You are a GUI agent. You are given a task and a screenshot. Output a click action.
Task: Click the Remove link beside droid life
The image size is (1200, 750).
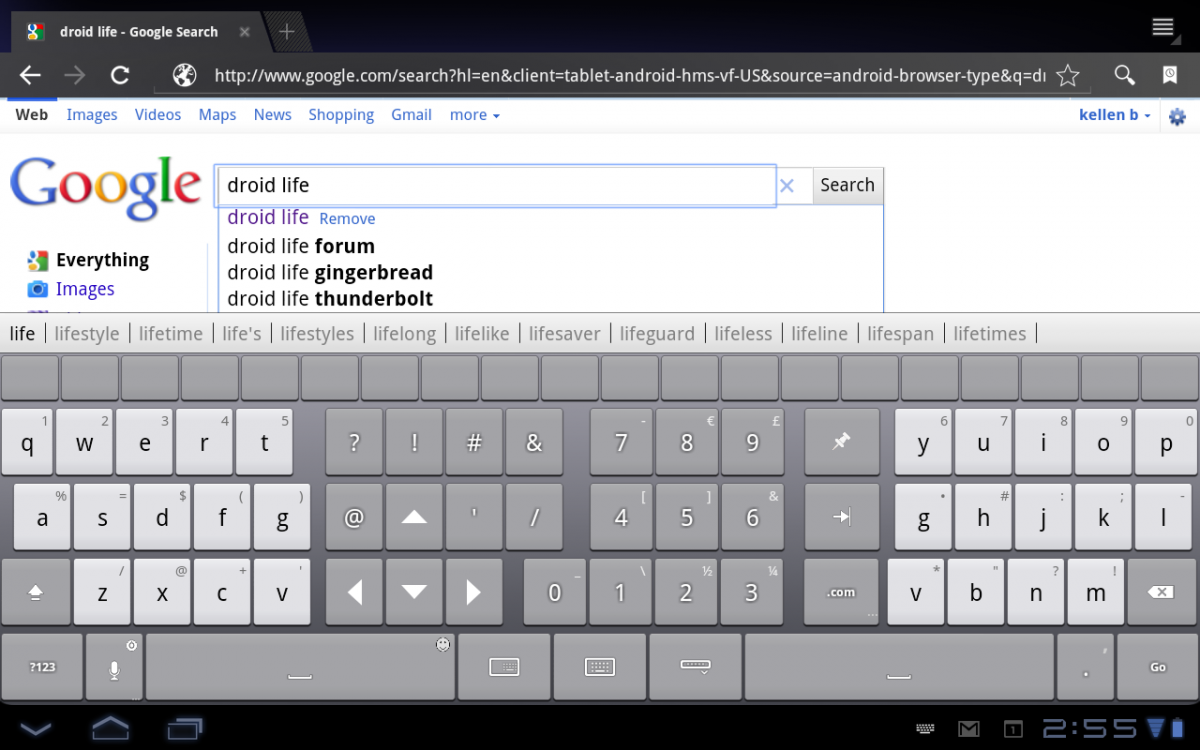pyautogui.click(x=347, y=219)
